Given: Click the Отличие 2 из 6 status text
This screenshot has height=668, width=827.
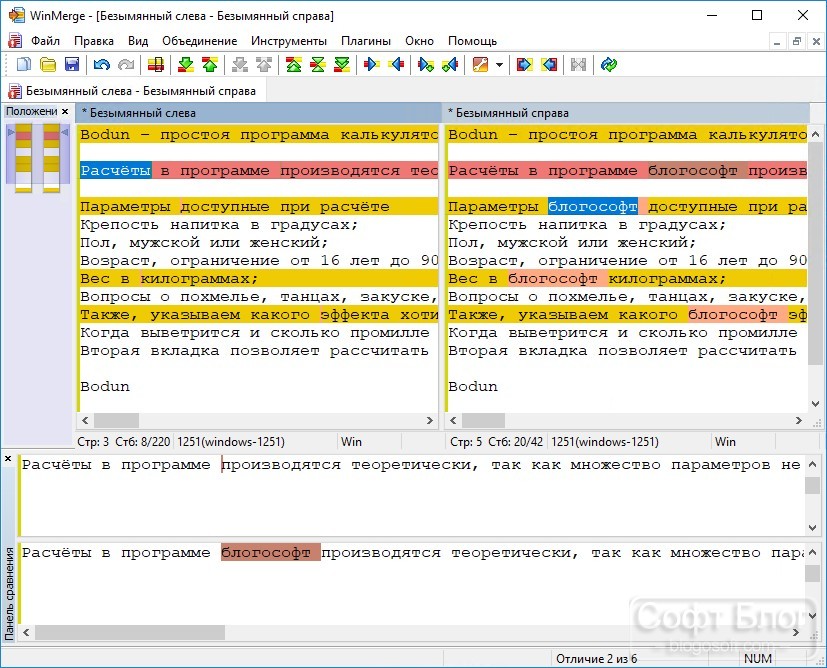Looking at the screenshot, I should [x=596, y=659].
